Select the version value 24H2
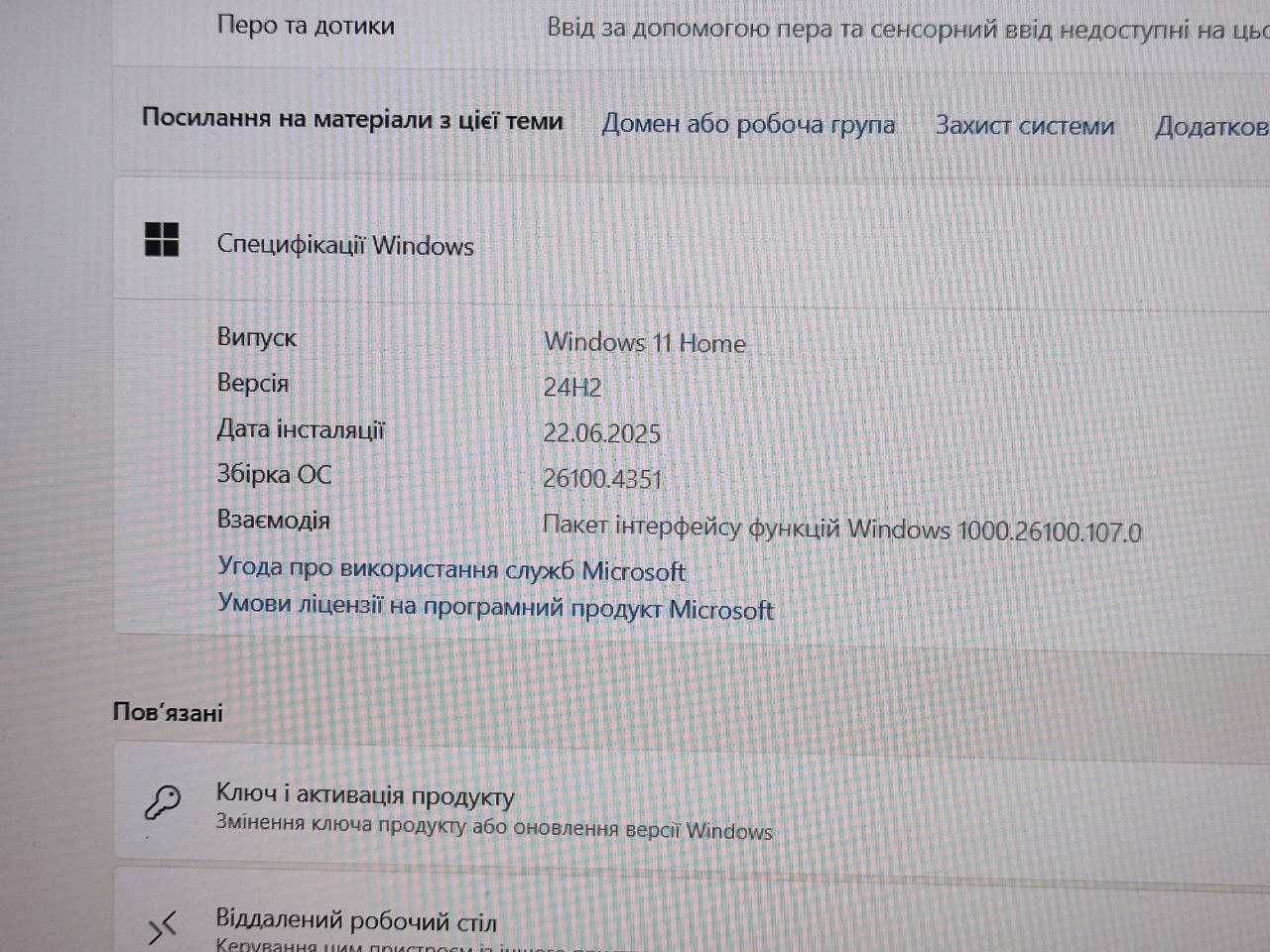Viewport: 1270px width, 952px height. 572,388
